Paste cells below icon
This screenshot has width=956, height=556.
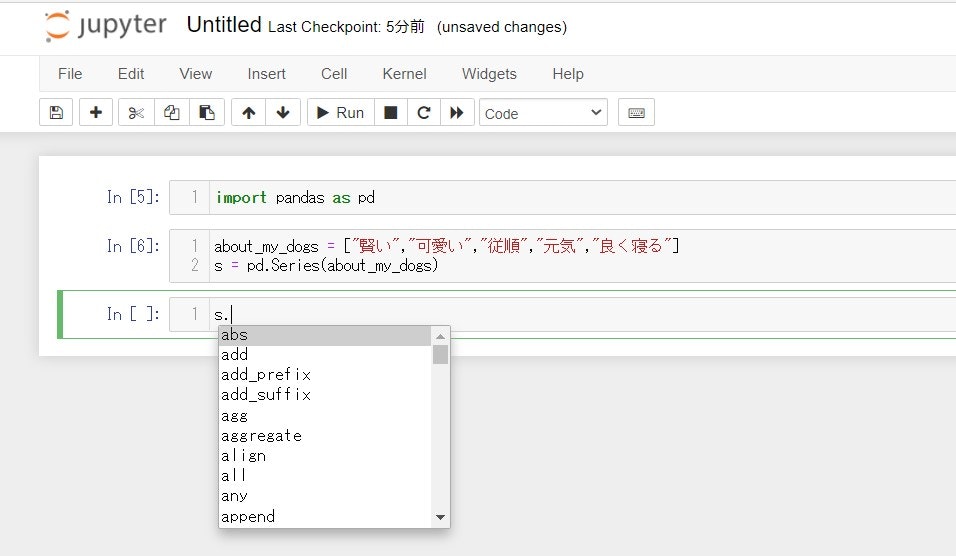tap(207, 112)
